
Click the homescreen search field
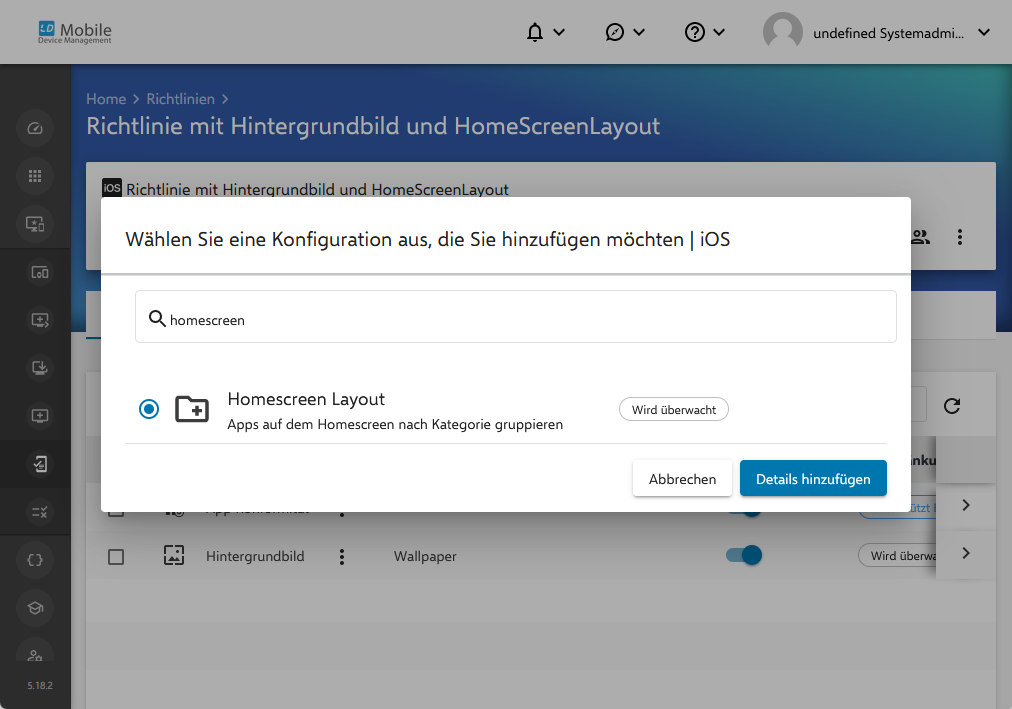516,317
